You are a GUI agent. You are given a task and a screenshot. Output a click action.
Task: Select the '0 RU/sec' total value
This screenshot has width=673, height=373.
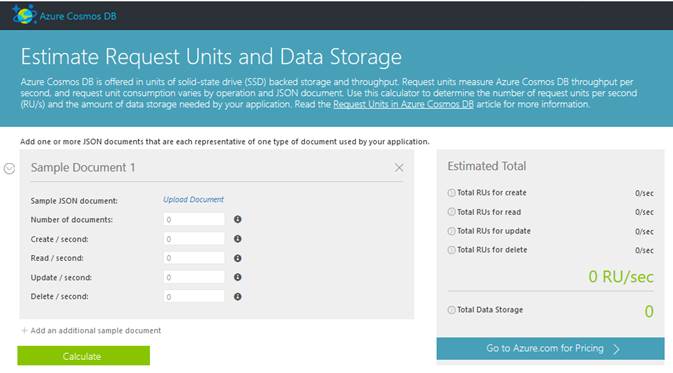pos(621,277)
